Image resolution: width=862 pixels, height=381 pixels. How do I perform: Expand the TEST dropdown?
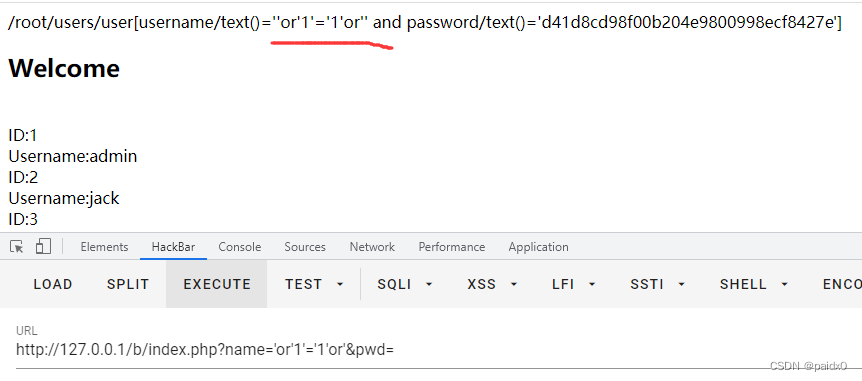(x=314, y=284)
